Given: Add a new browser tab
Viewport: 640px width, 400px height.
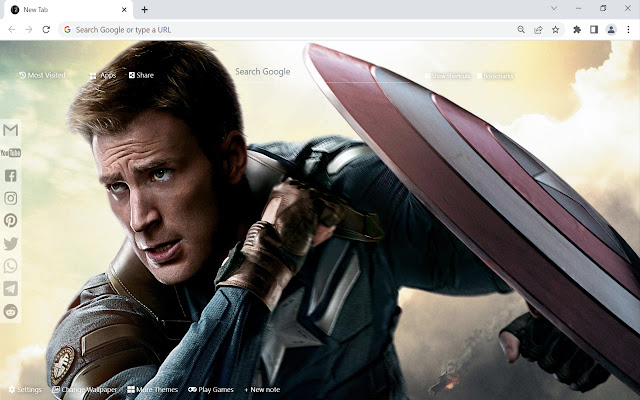Looking at the screenshot, I should tap(144, 9).
